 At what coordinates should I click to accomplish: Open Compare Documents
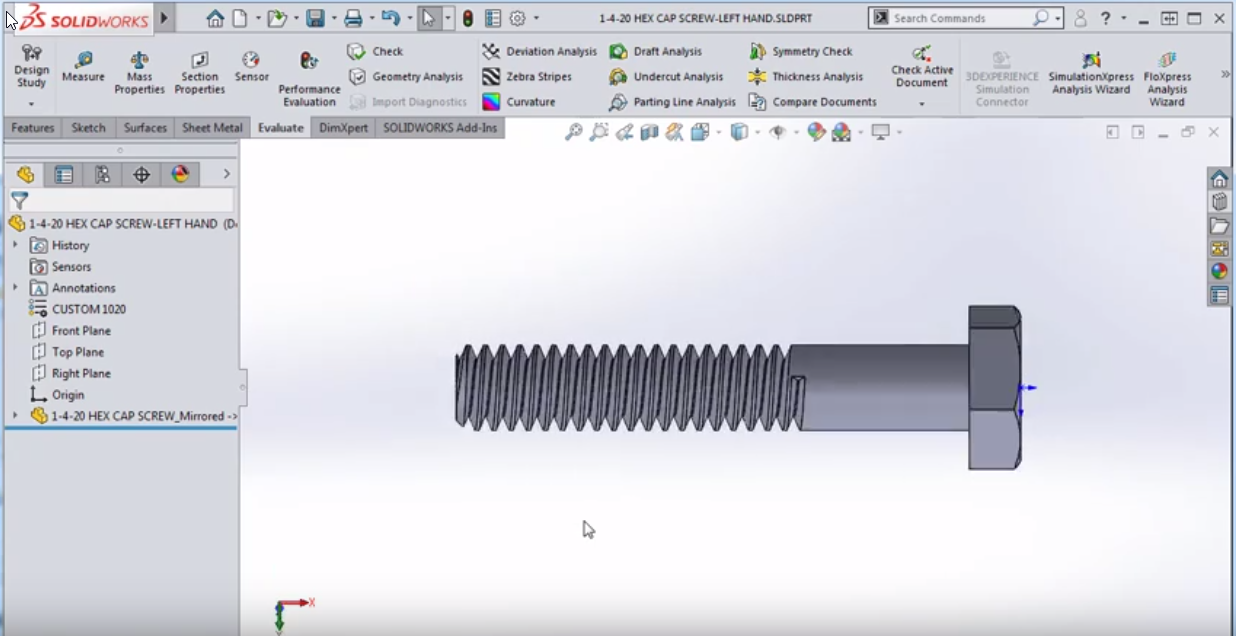pyautogui.click(x=812, y=102)
